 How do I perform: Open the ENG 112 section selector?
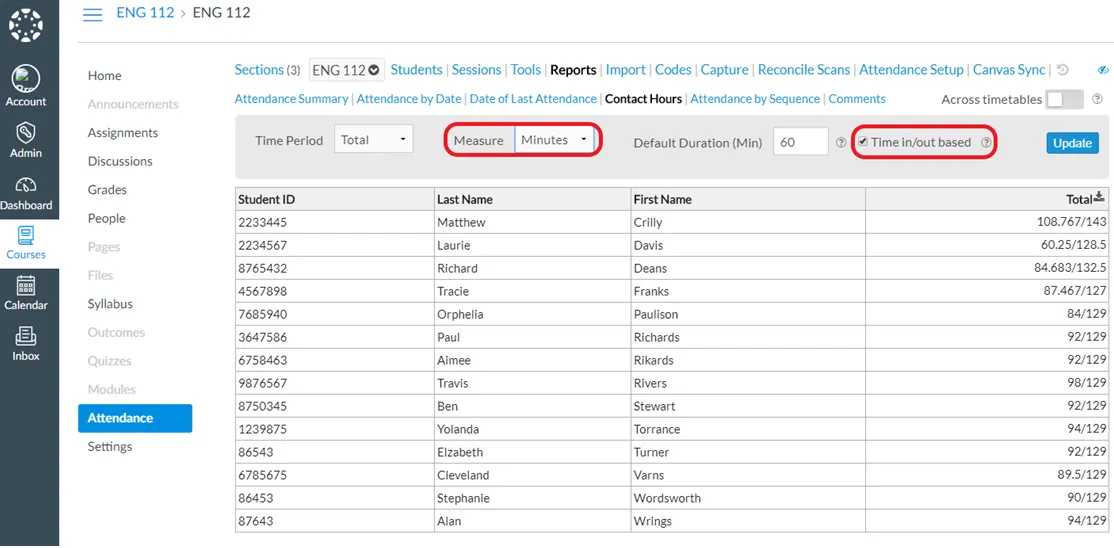click(x=347, y=70)
